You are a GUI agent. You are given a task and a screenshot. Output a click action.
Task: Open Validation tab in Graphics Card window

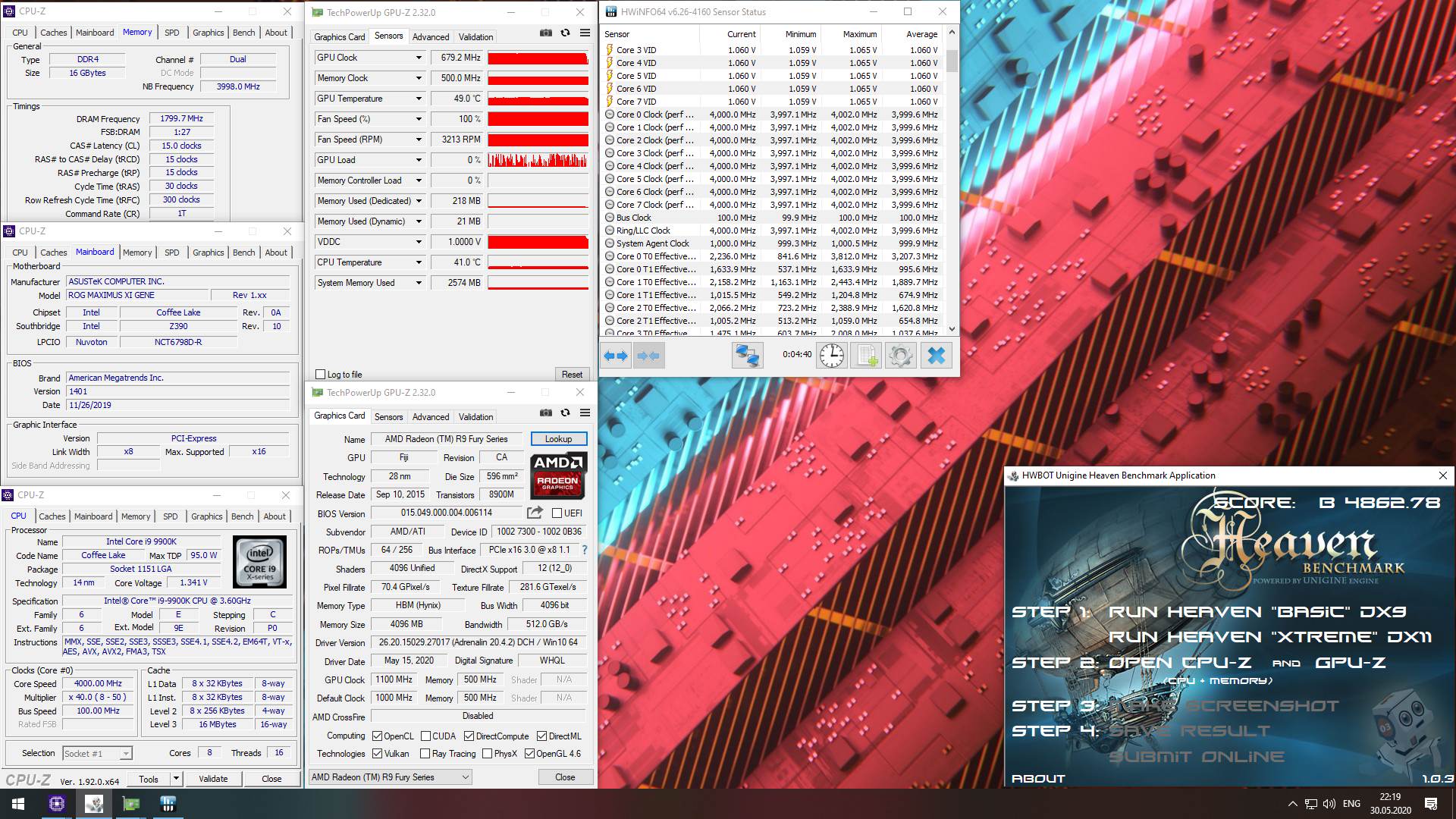click(475, 417)
